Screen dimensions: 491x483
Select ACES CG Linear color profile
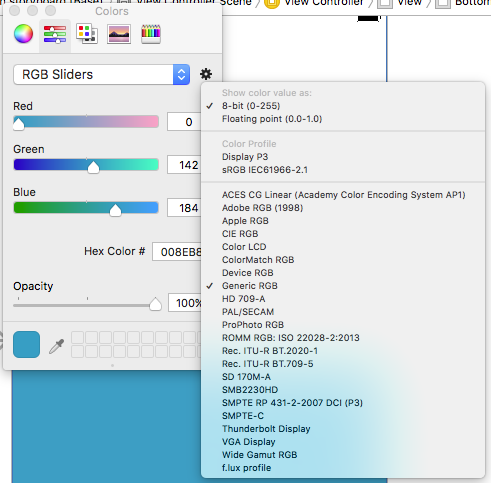coord(343,195)
